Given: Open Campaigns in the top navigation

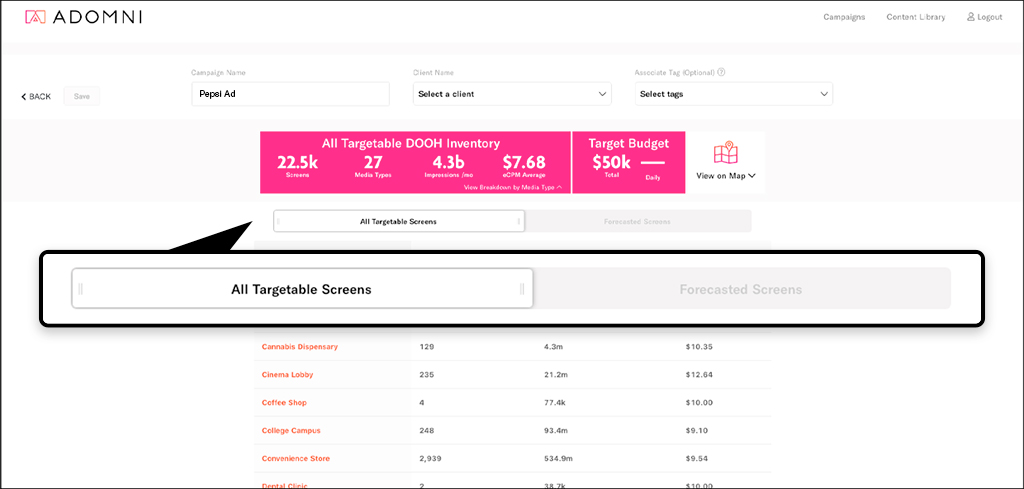Looking at the screenshot, I should [844, 17].
